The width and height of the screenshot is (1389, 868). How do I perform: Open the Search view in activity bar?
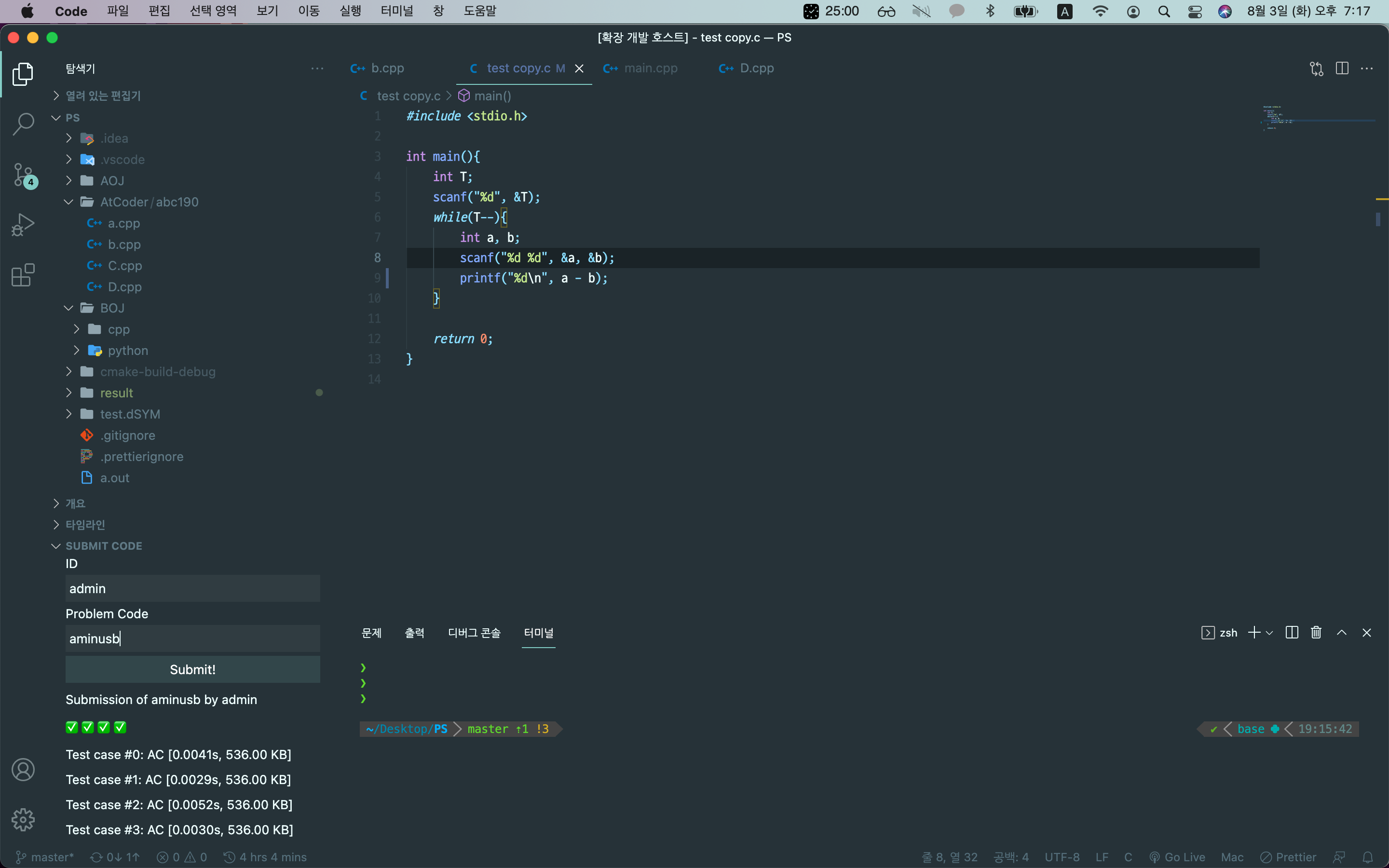23,123
